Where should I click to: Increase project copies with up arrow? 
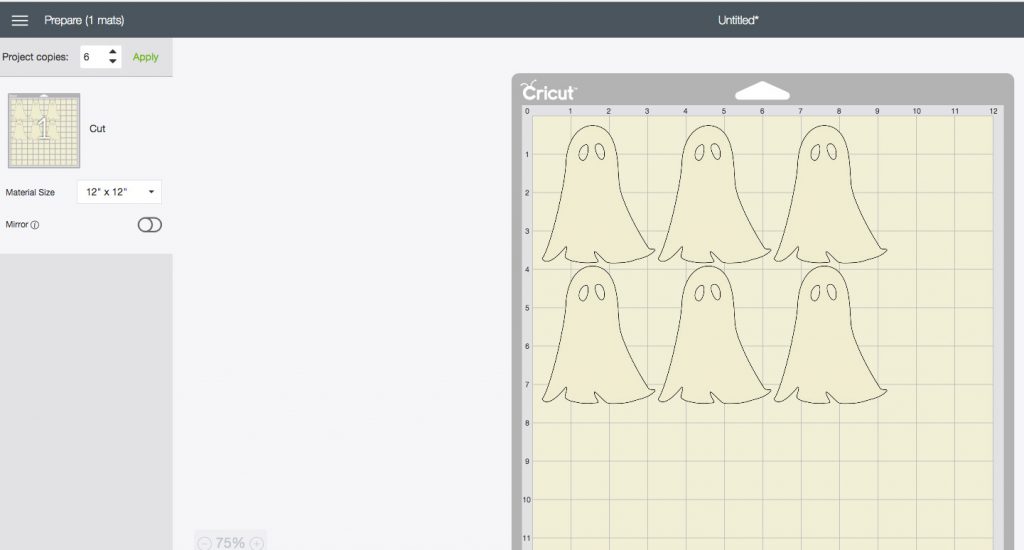(x=113, y=52)
